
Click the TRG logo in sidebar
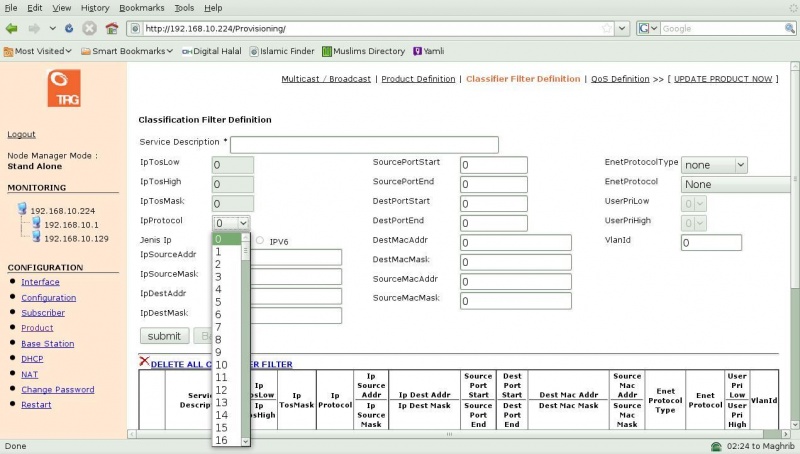[63, 88]
